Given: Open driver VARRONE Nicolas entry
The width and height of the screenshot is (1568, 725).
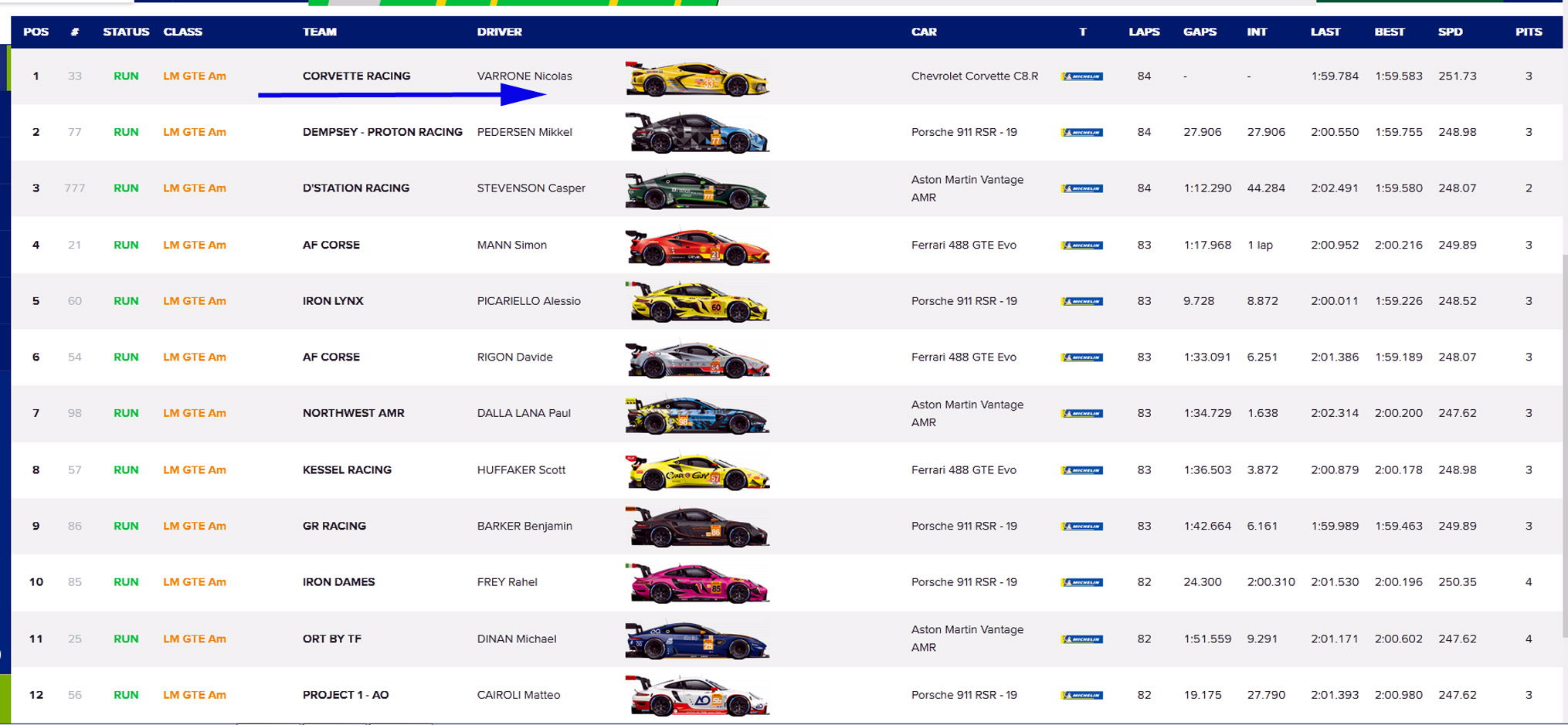Looking at the screenshot, I should click(x=524, y=76).
